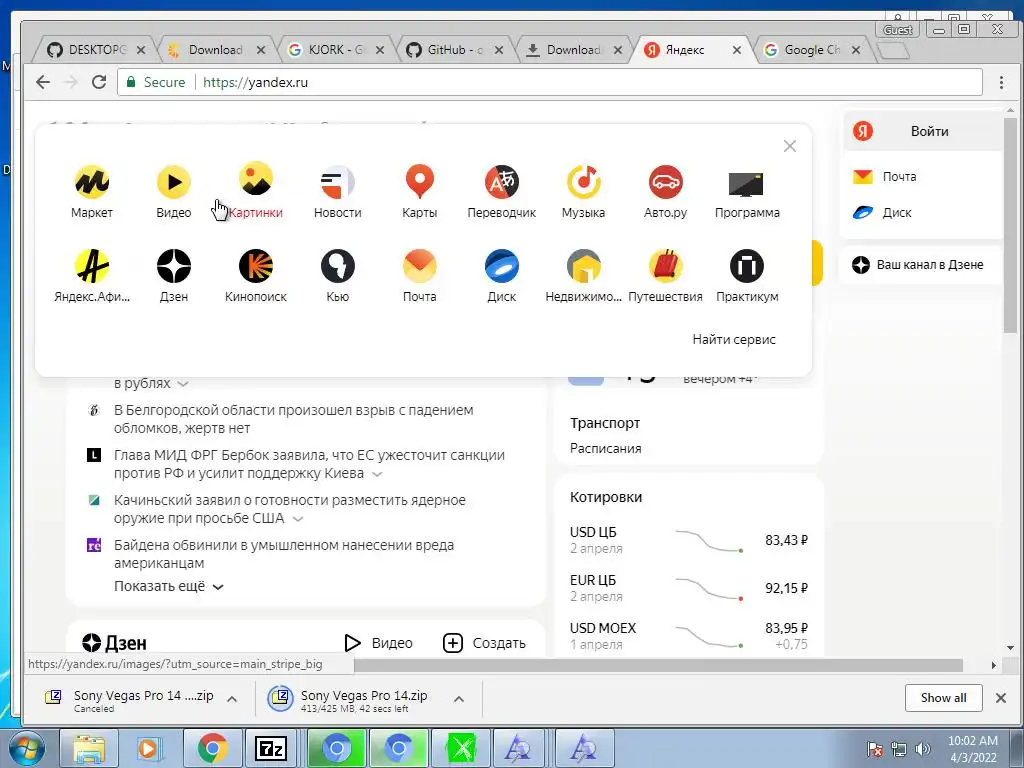Click the Видео button in Дзен section

pyautogui.click(x=379, y=643)
